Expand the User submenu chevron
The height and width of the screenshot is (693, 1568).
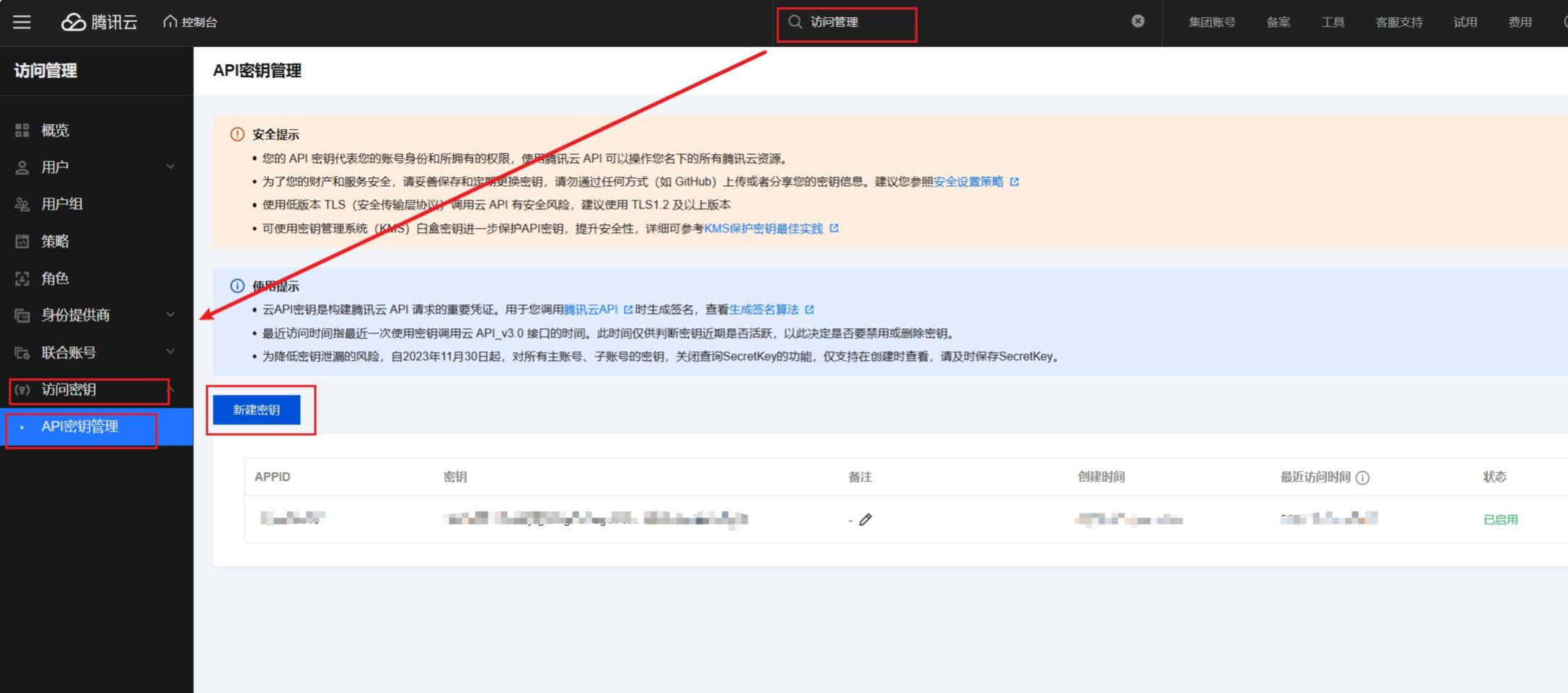pyautogui.click(x=170, y=167)
